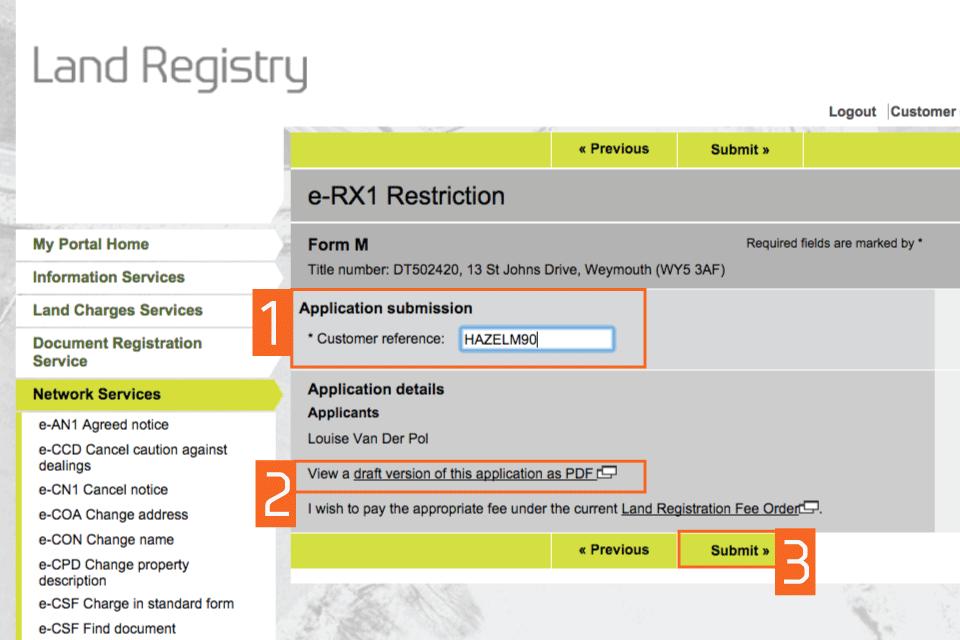Select Document Registration Service in sidebar
Viewport: 960px width, 640px height.
pyautogui.click(x=117, y=352)
